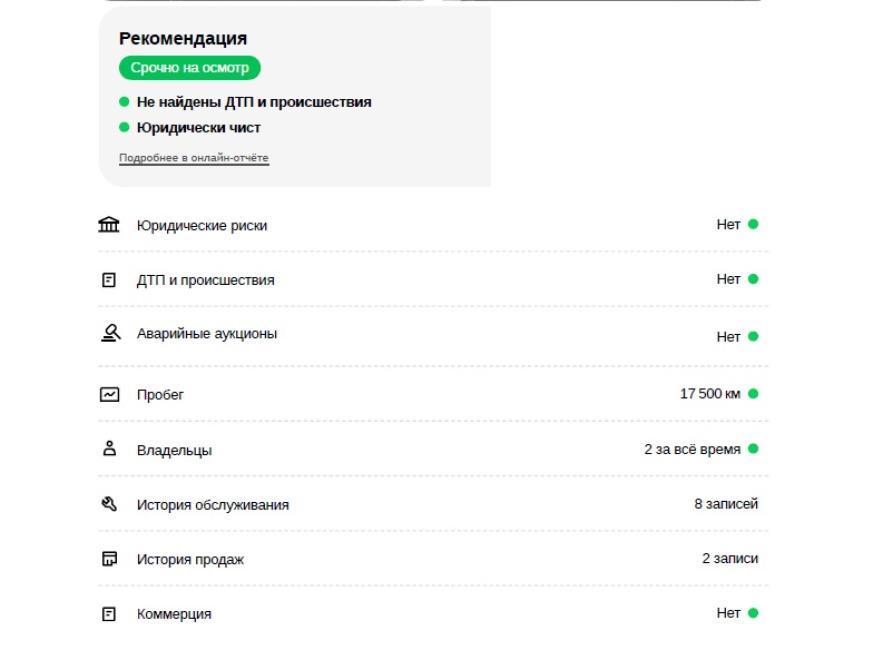Select the ДТП и происшествия row label
The image size is (893, 670).
pyautogui.click(x=206, y=280)
